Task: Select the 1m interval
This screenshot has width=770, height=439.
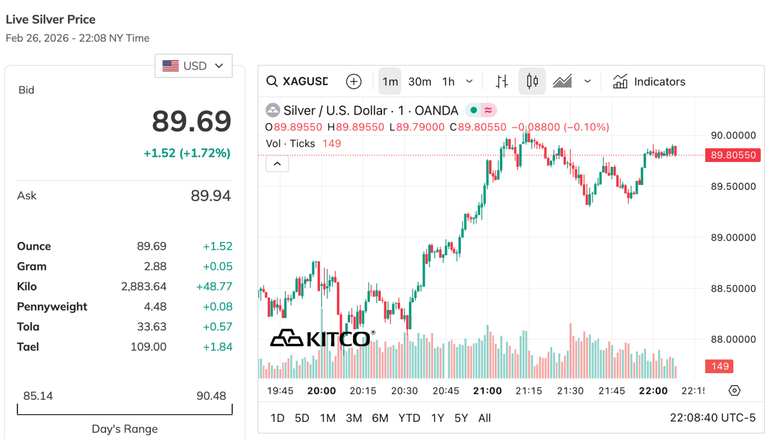Action: [x=390, y=82]
